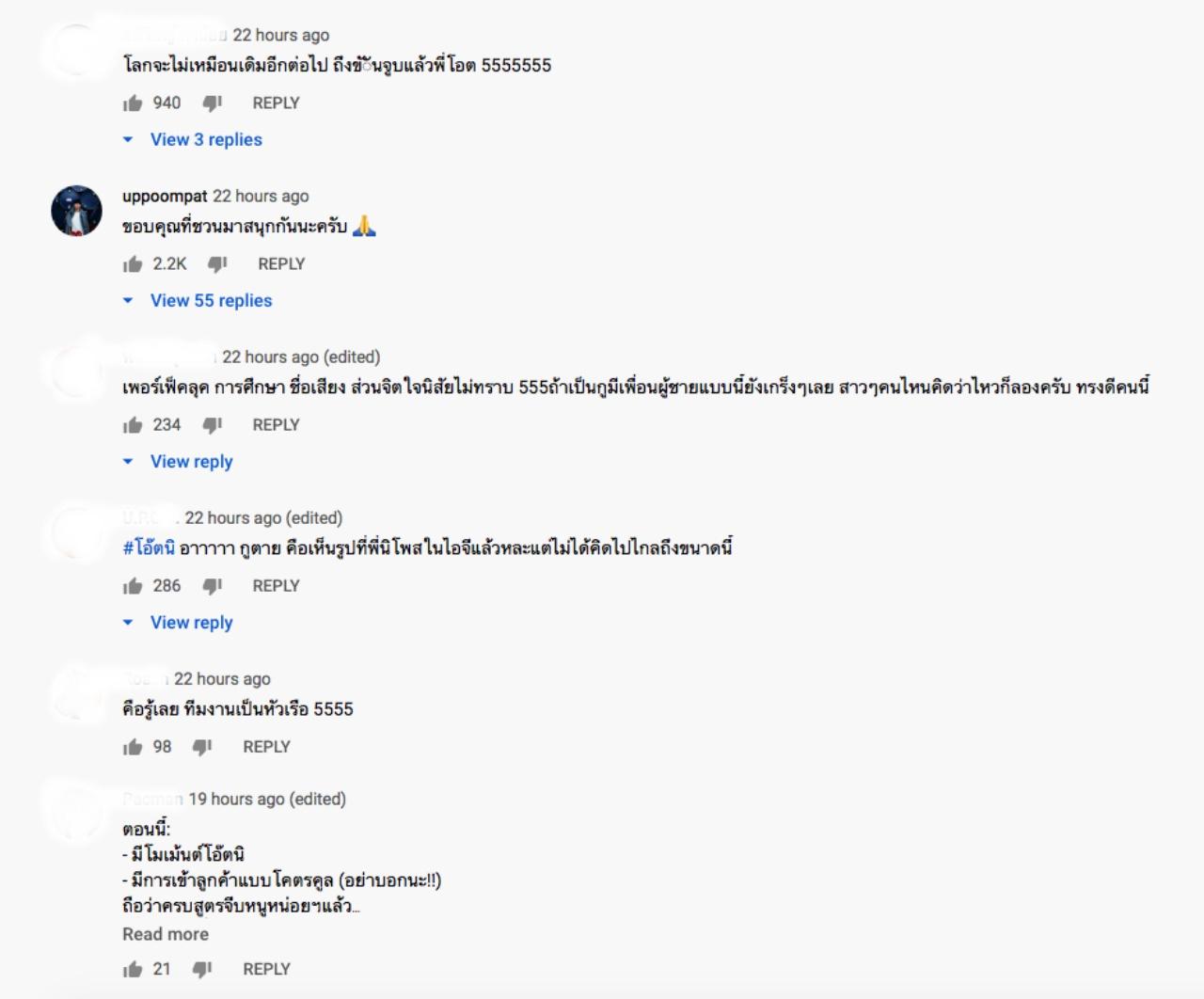Like the comment with 21 likes

[133, 970]
